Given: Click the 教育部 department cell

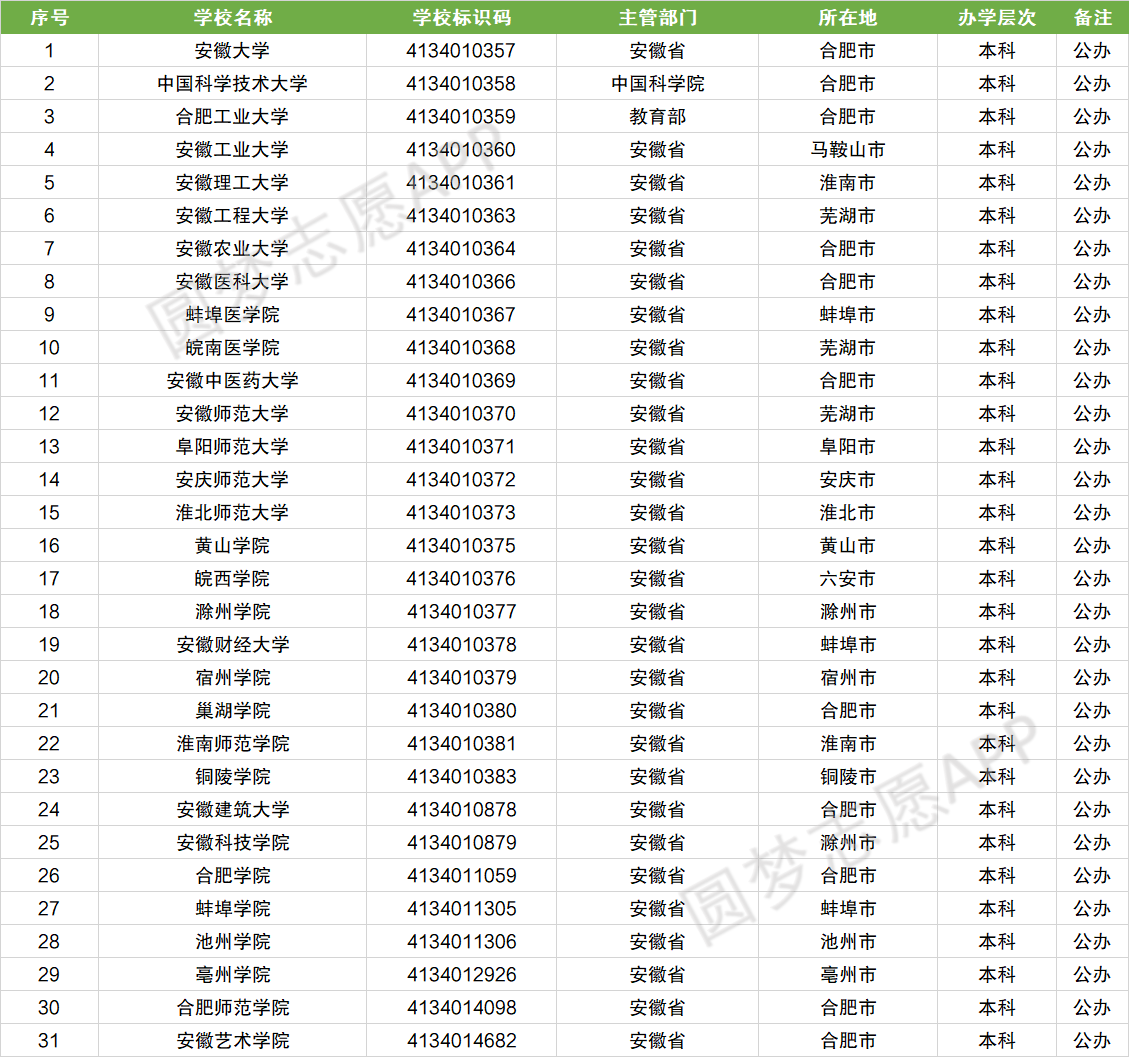Looking at the screenshot, I should tap(657, 117).
